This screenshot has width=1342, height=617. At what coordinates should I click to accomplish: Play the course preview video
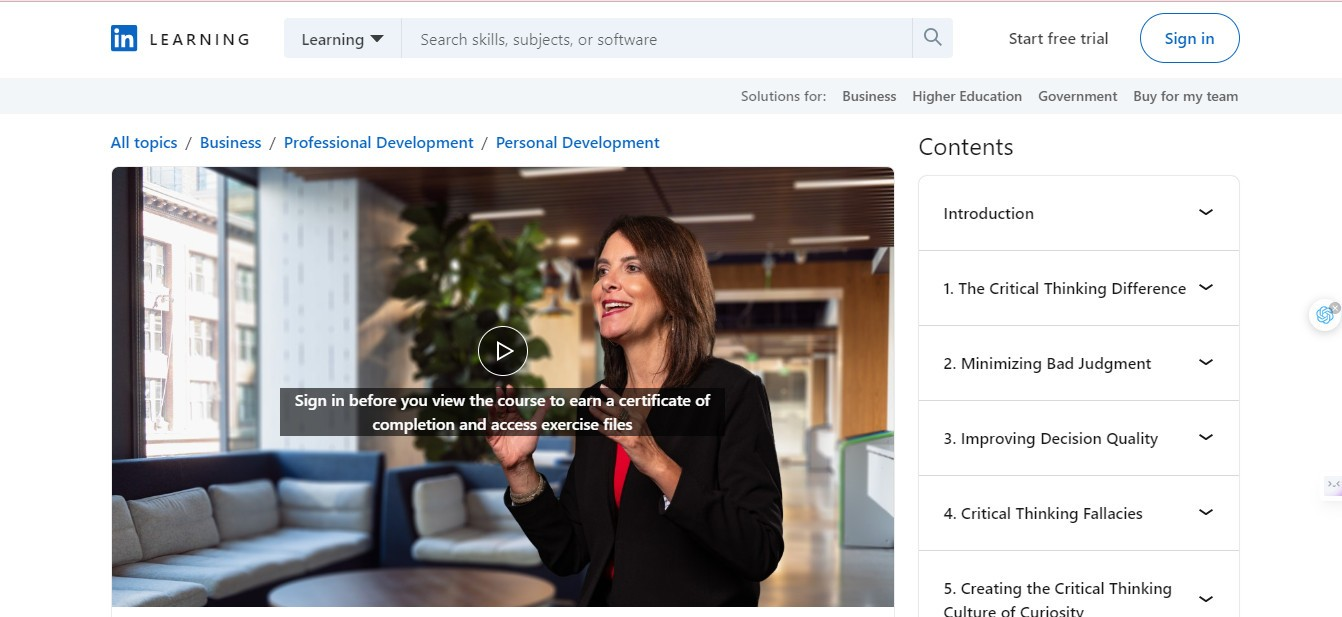(x=502, y=351)
